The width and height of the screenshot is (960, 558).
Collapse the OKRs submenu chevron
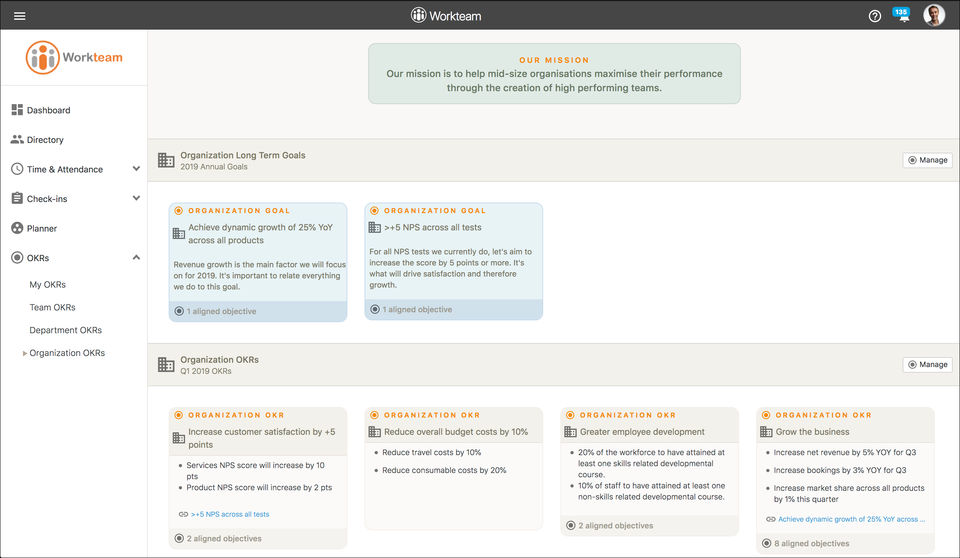coord(136,257)
